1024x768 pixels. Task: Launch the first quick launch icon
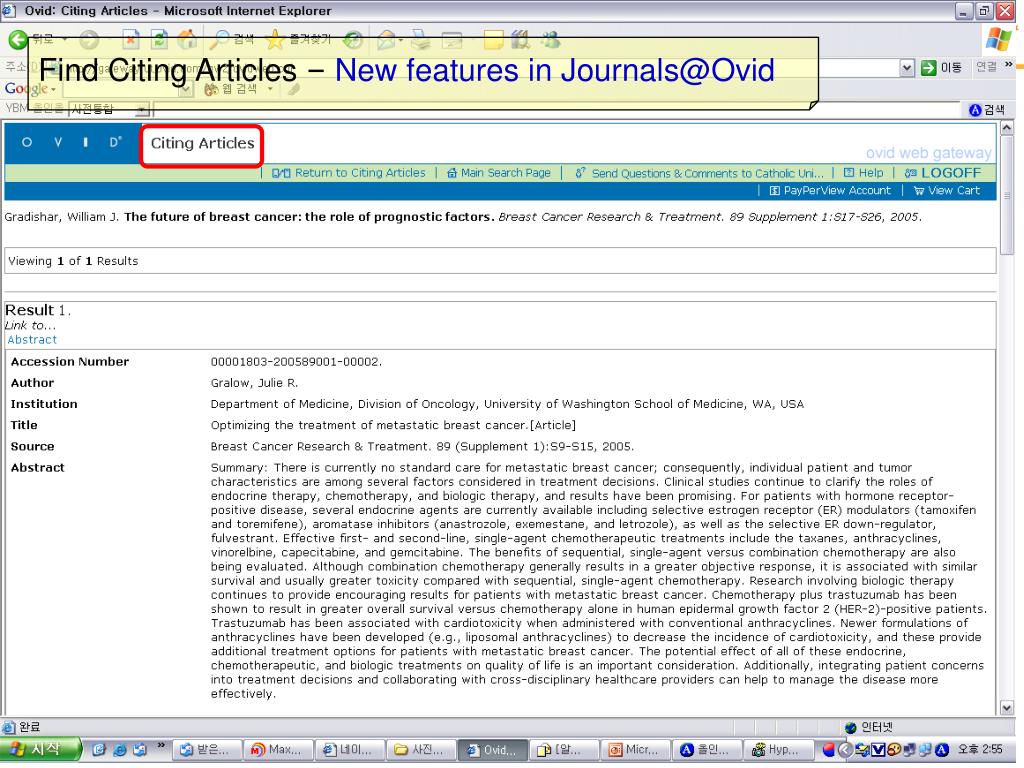click(99, 750)
